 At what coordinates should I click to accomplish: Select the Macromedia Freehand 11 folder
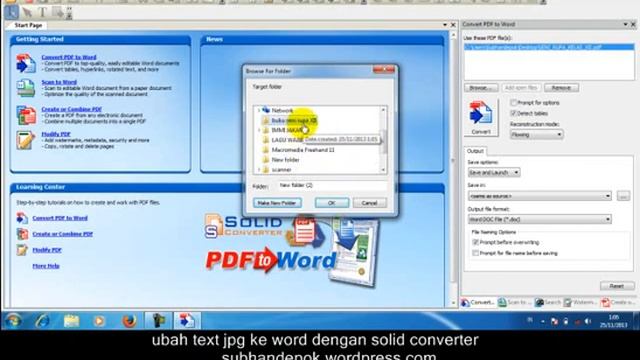303,150
